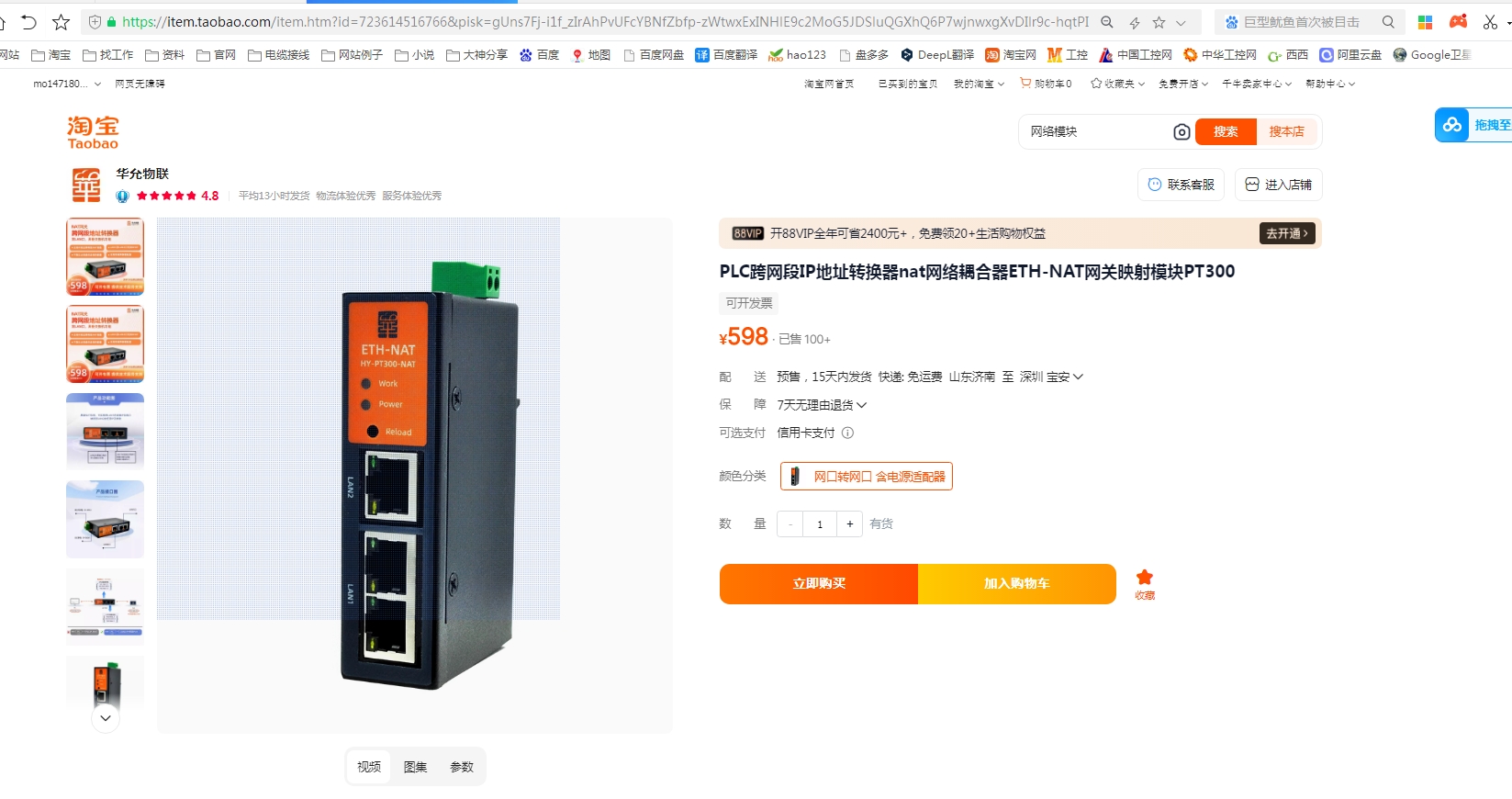1512x799 pixels.
Task: Decrease quantity with the minus button
Action: (x=790, y=524)
